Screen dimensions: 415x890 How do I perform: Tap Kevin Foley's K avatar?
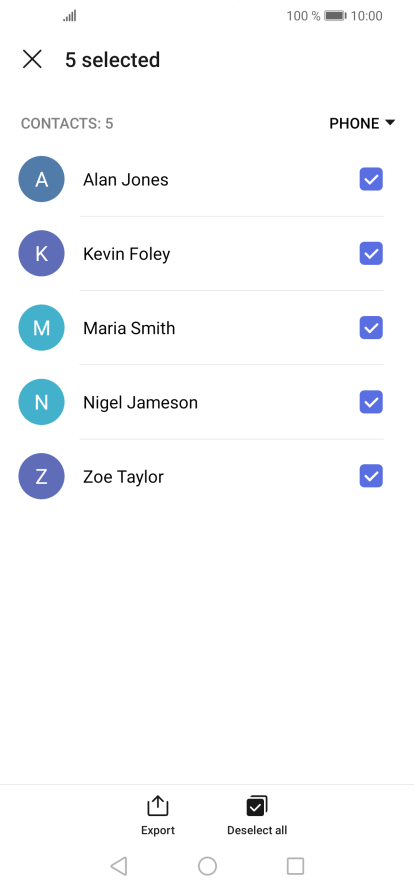coord(41,254)
